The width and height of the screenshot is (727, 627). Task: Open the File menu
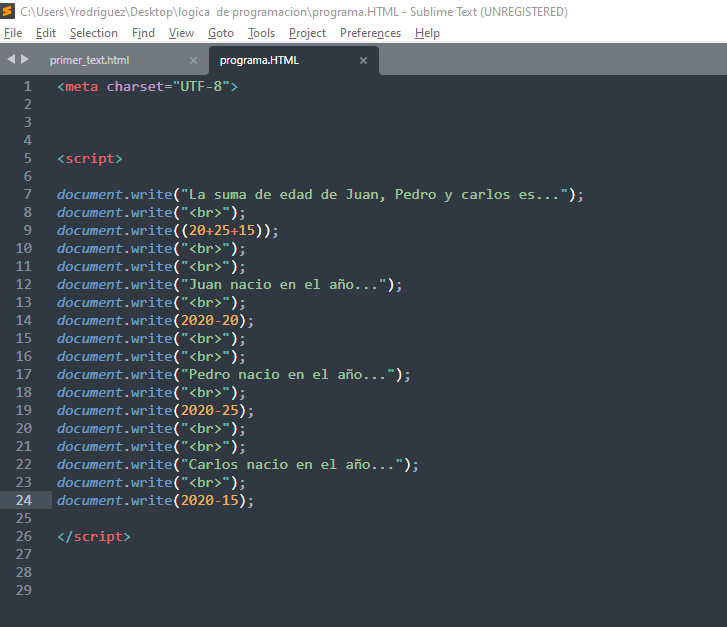click(x=13, y=33)
